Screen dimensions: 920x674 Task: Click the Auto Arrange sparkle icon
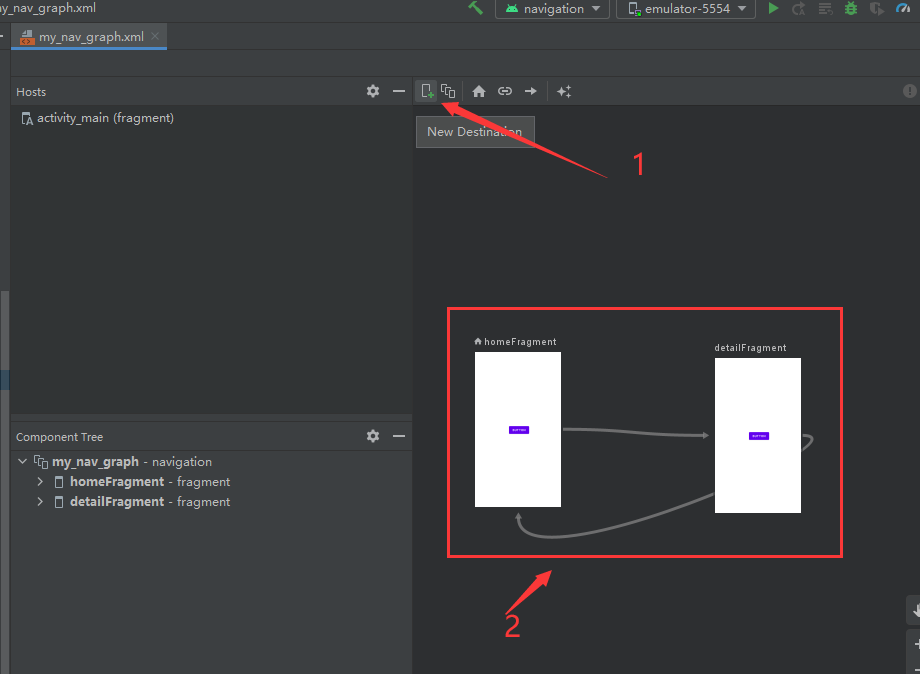point(564,92)
